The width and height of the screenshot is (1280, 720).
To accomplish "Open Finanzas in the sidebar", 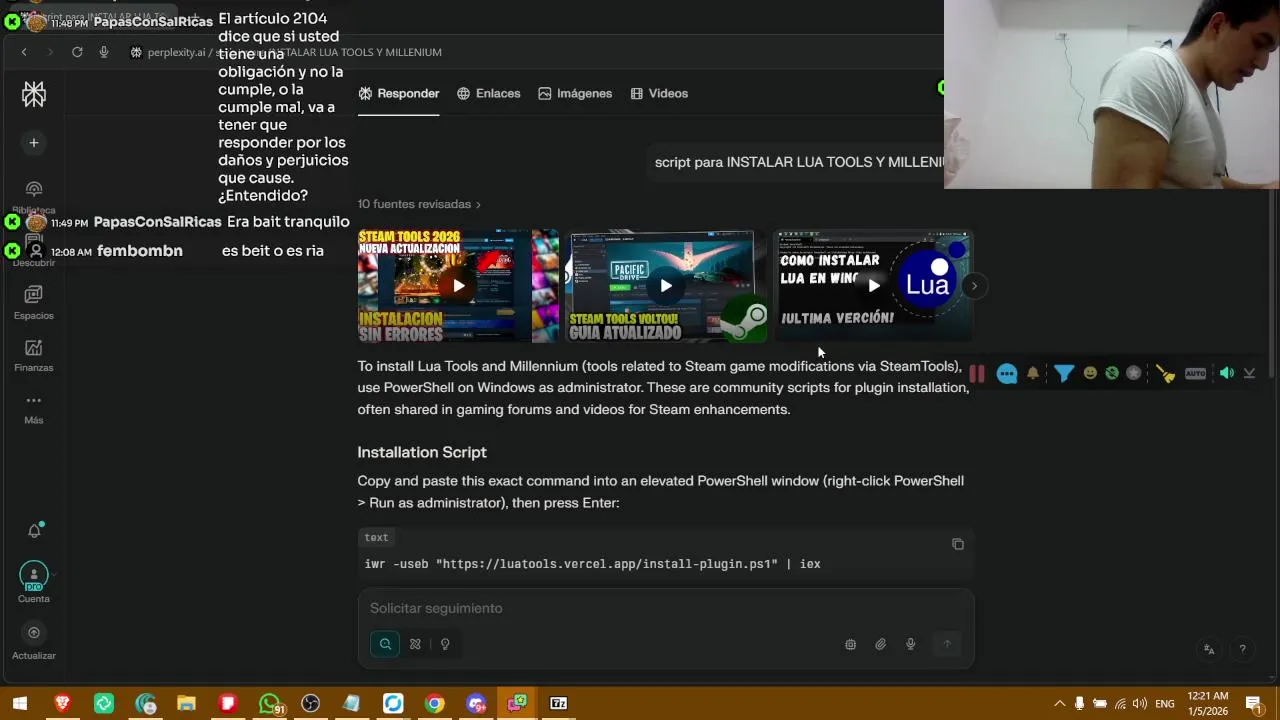I will [x=34, y=355].
